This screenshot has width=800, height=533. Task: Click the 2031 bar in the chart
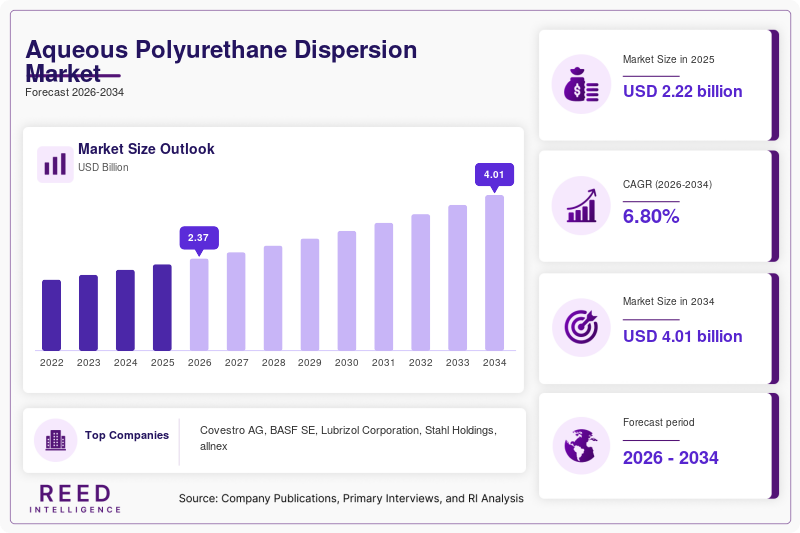click(x=384, y=287)
